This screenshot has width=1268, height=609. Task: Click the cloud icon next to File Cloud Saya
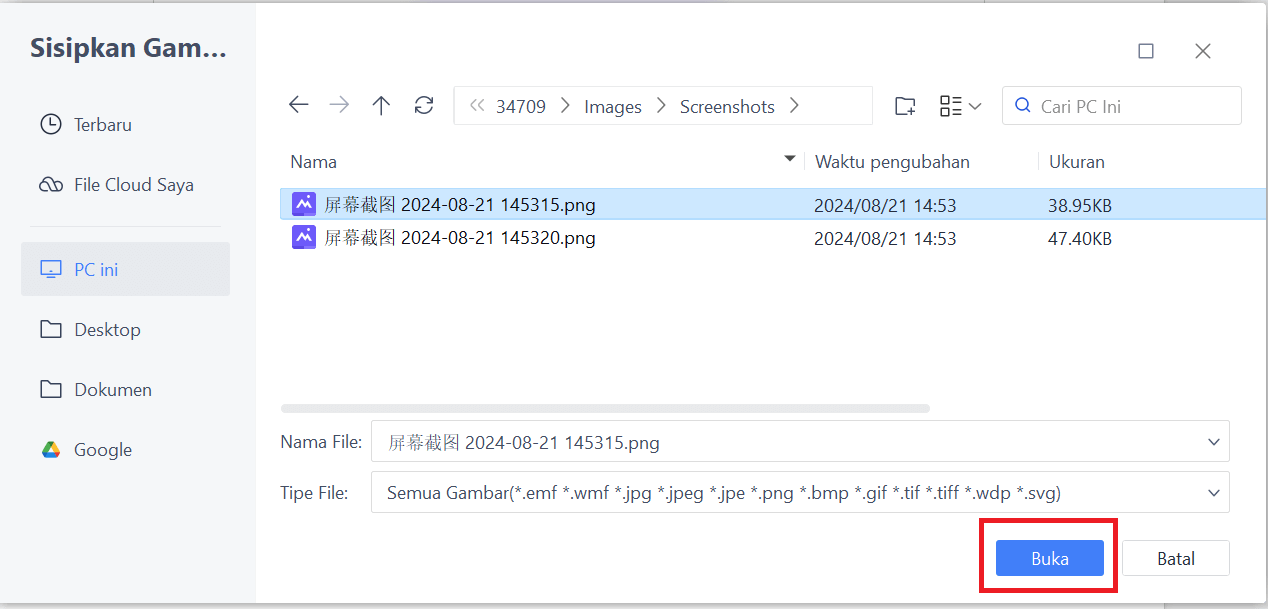coord(51,184)
